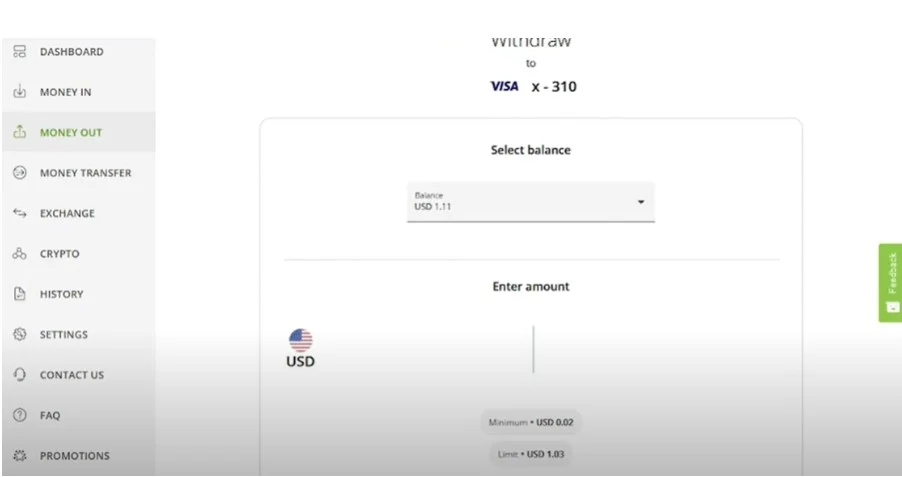Viewport: 902px width, 477px height.
Task: Click the History document icon
Action: 19,294
